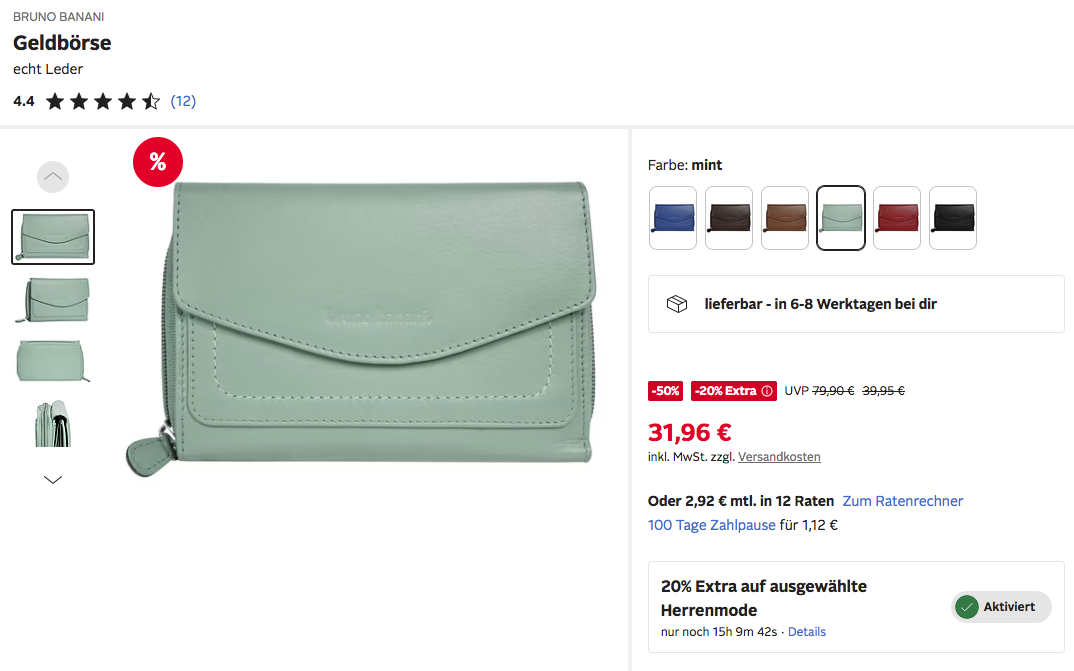The image size is (1074, 671).
Task: Click the green checkmark Aktiviert icon
Action: coord(966,607)
